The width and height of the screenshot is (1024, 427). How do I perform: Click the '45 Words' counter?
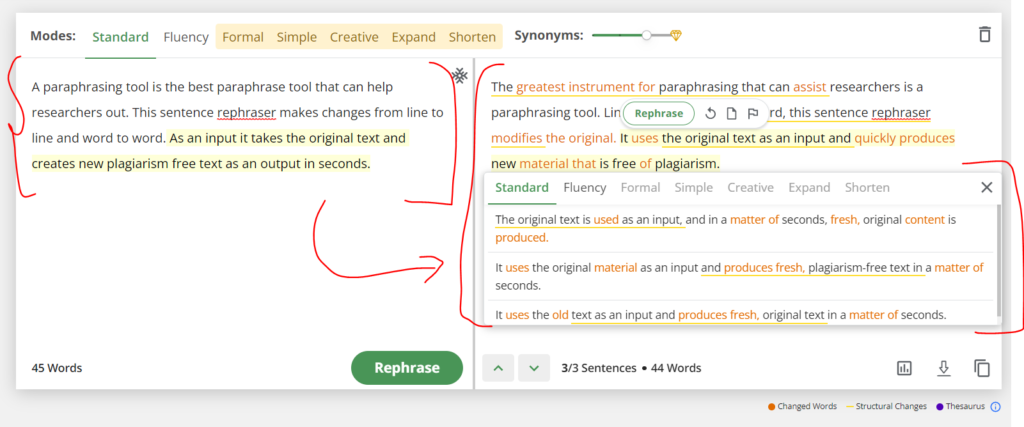pyautogui.click(x=57, y=368)
